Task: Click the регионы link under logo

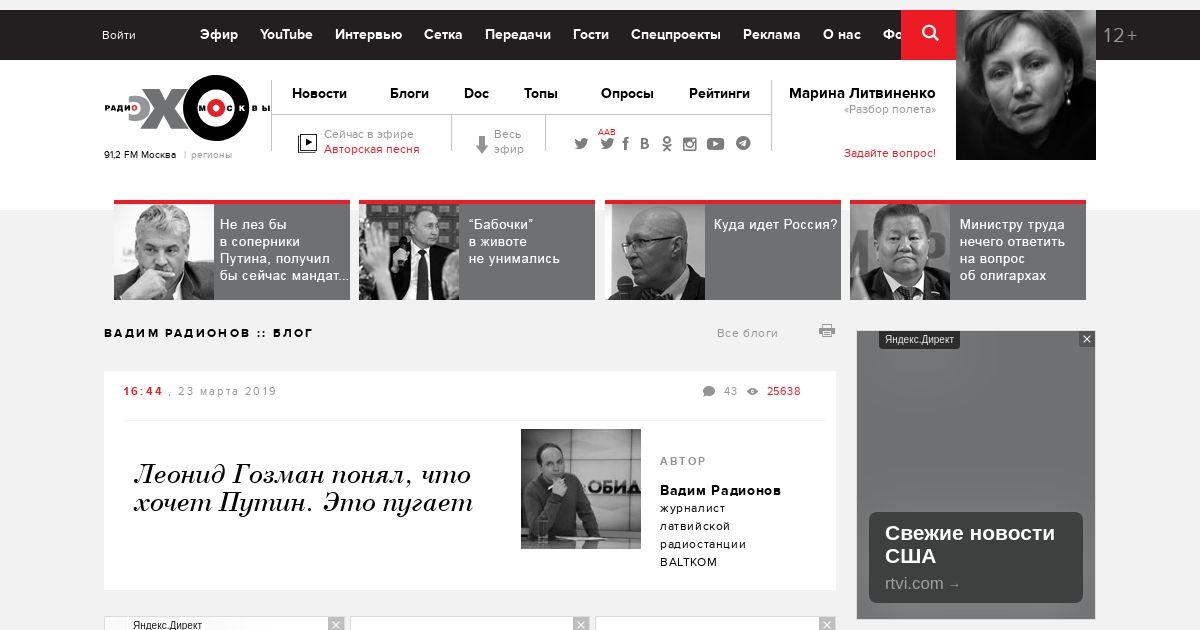Action: click(x=212, y=155)
